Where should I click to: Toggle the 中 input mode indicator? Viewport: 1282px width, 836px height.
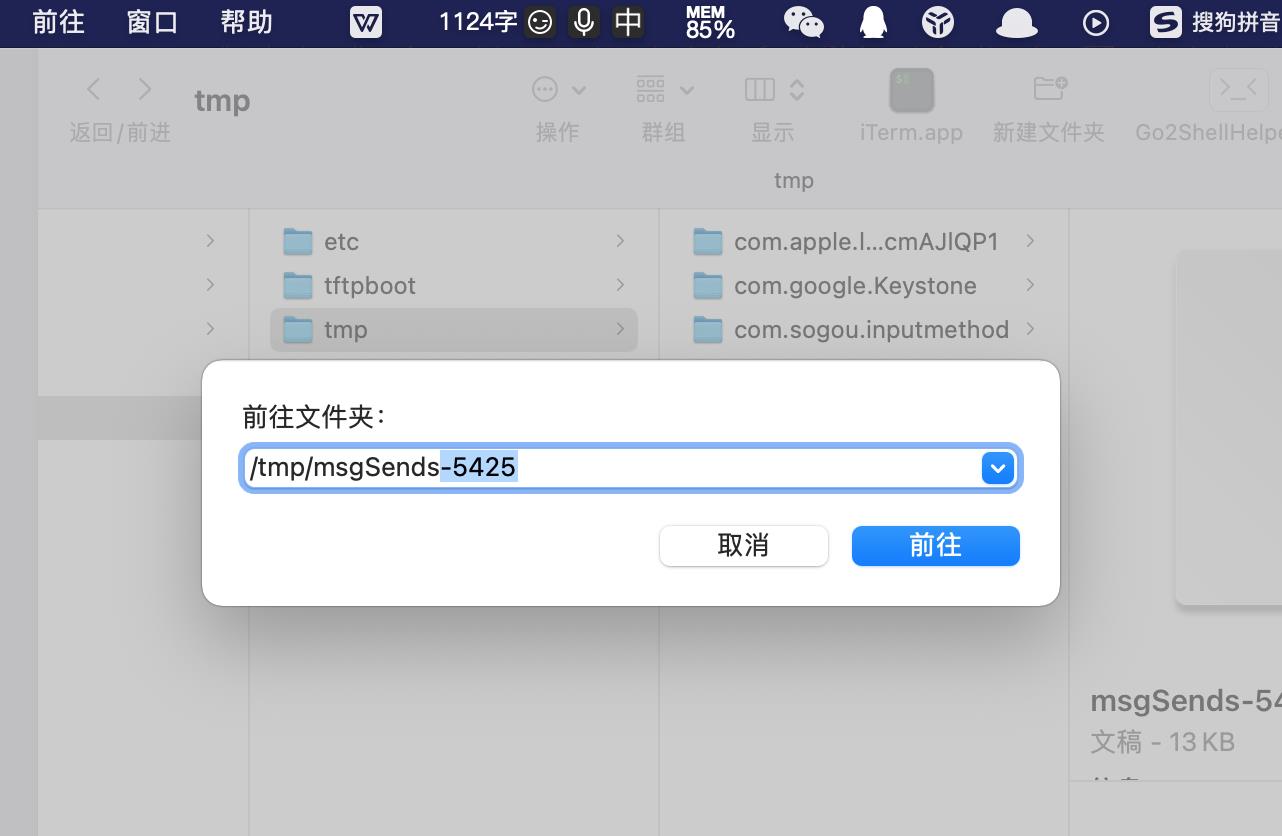pyautogui.click(x=628, y=22)
